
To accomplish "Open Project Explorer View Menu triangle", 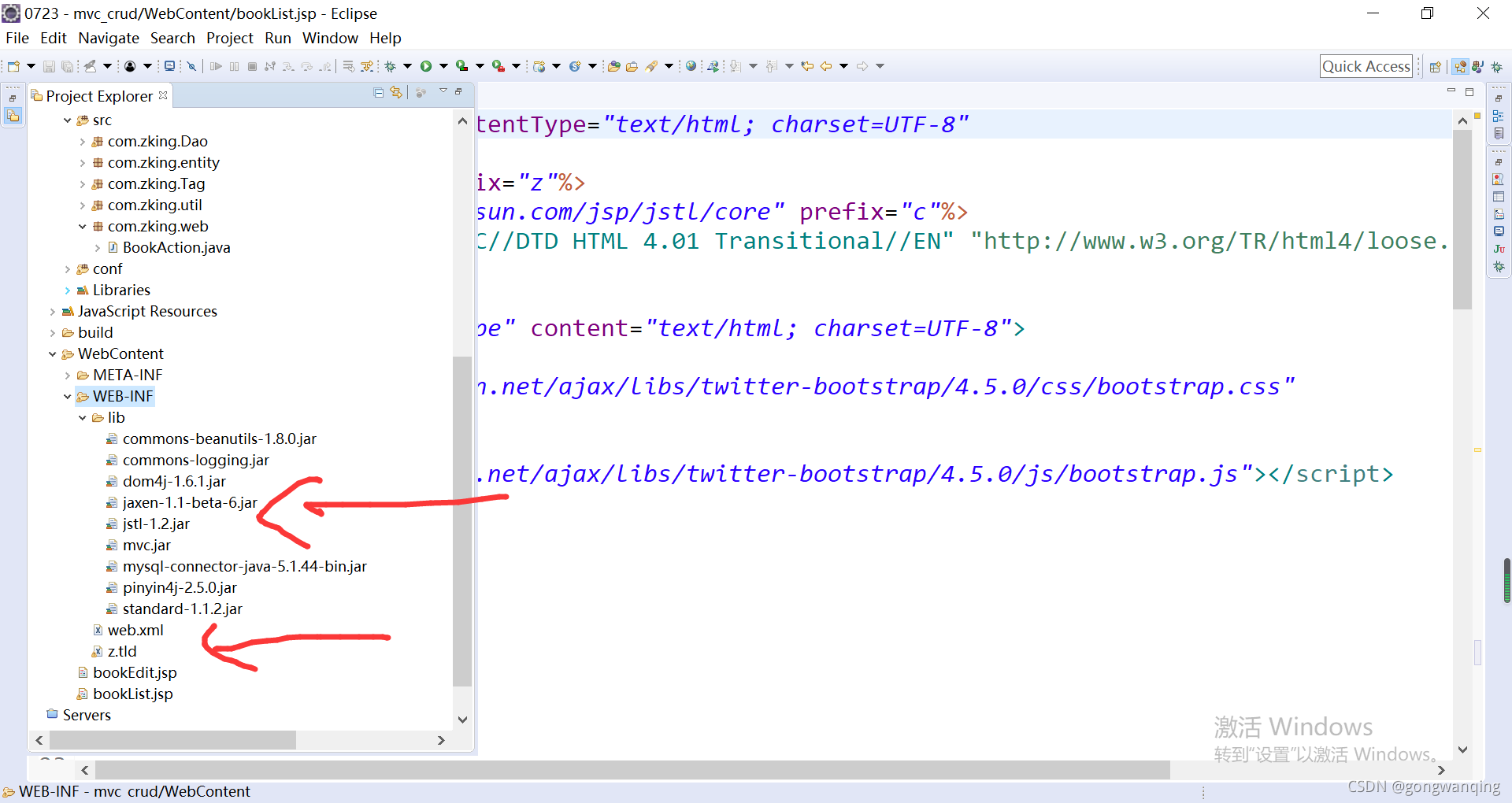I will coord(443,91).
